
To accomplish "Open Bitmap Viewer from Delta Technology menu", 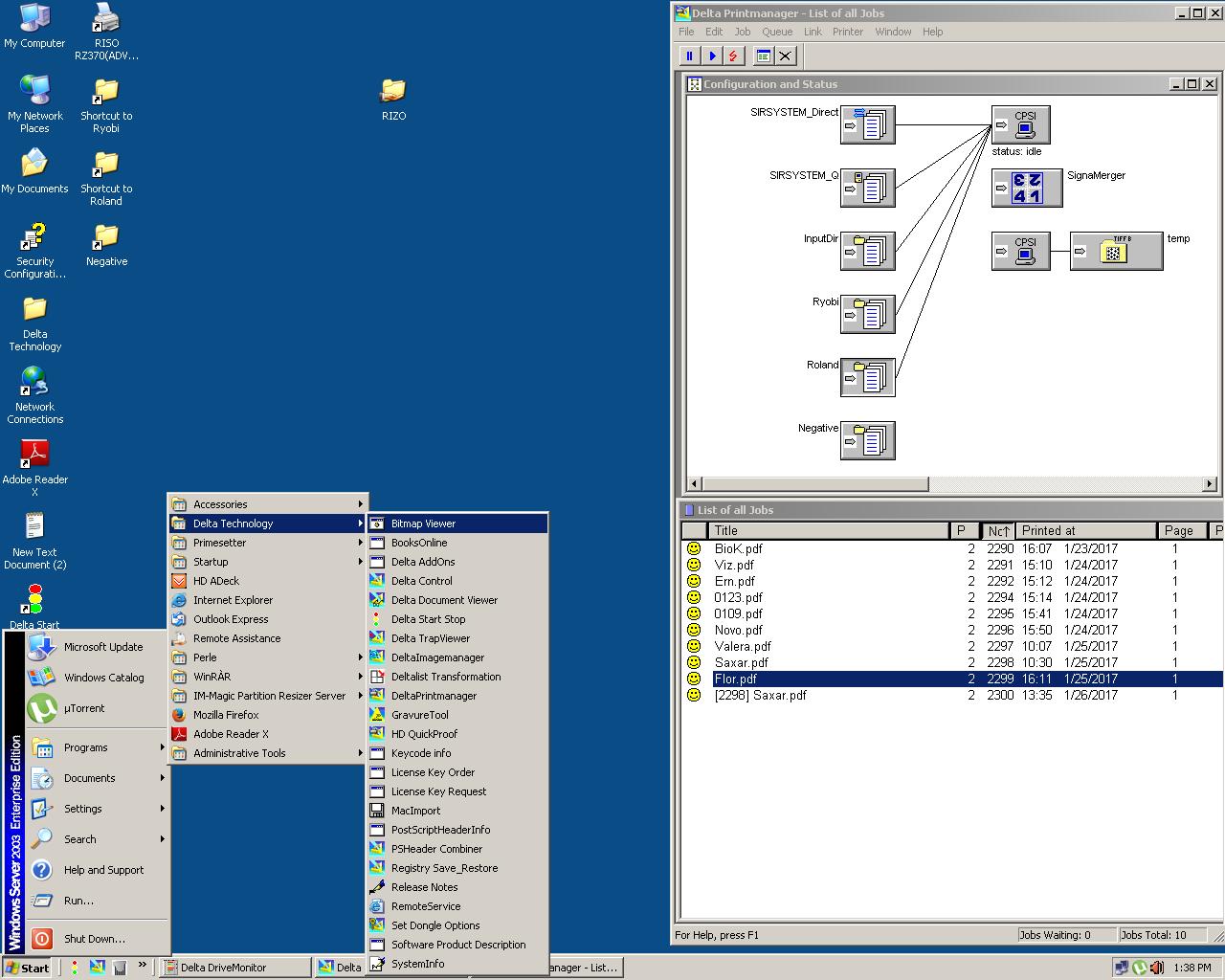I will (x=457, y=523).
